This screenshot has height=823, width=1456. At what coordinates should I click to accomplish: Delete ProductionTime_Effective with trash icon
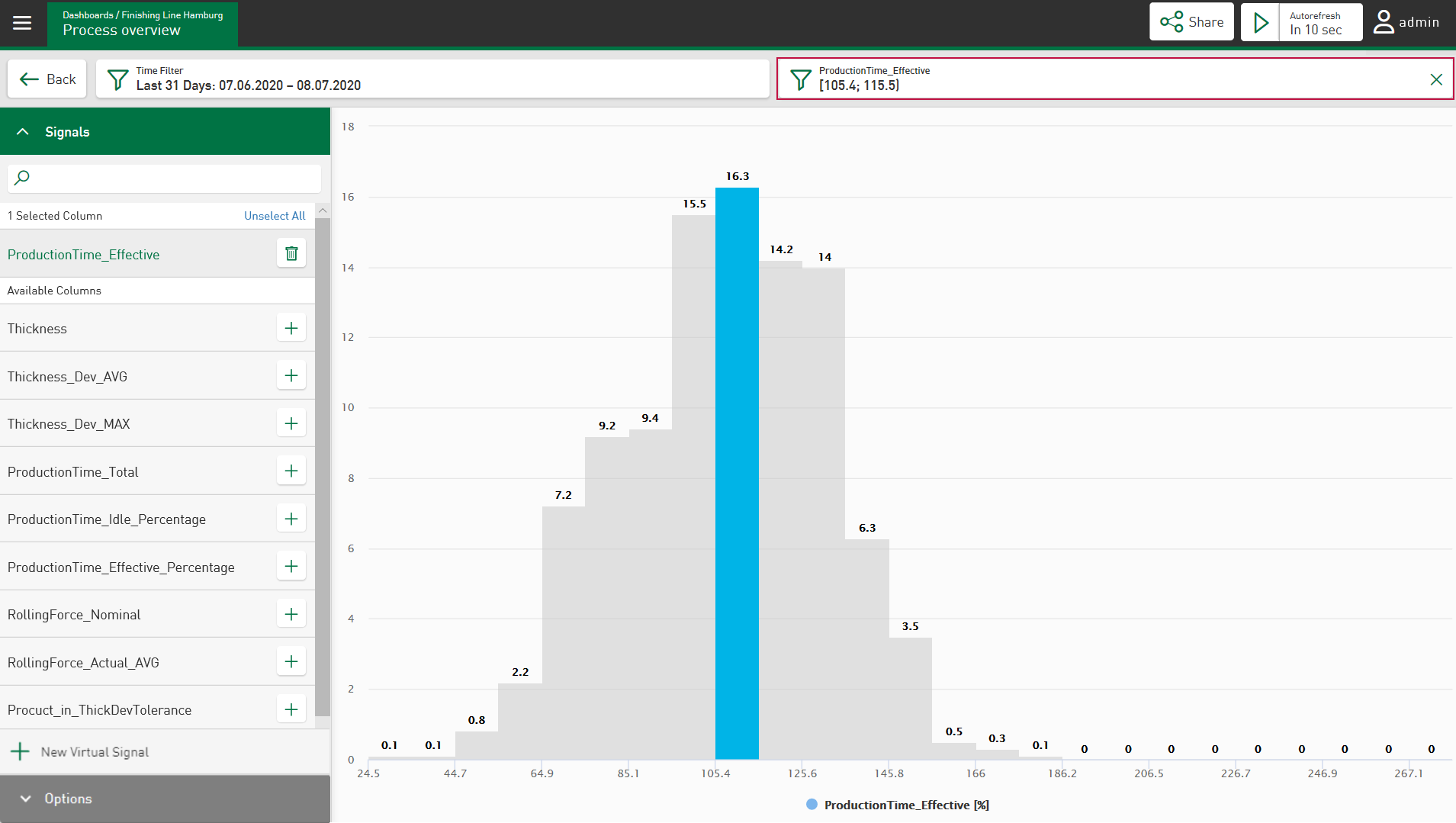point(291,254)
